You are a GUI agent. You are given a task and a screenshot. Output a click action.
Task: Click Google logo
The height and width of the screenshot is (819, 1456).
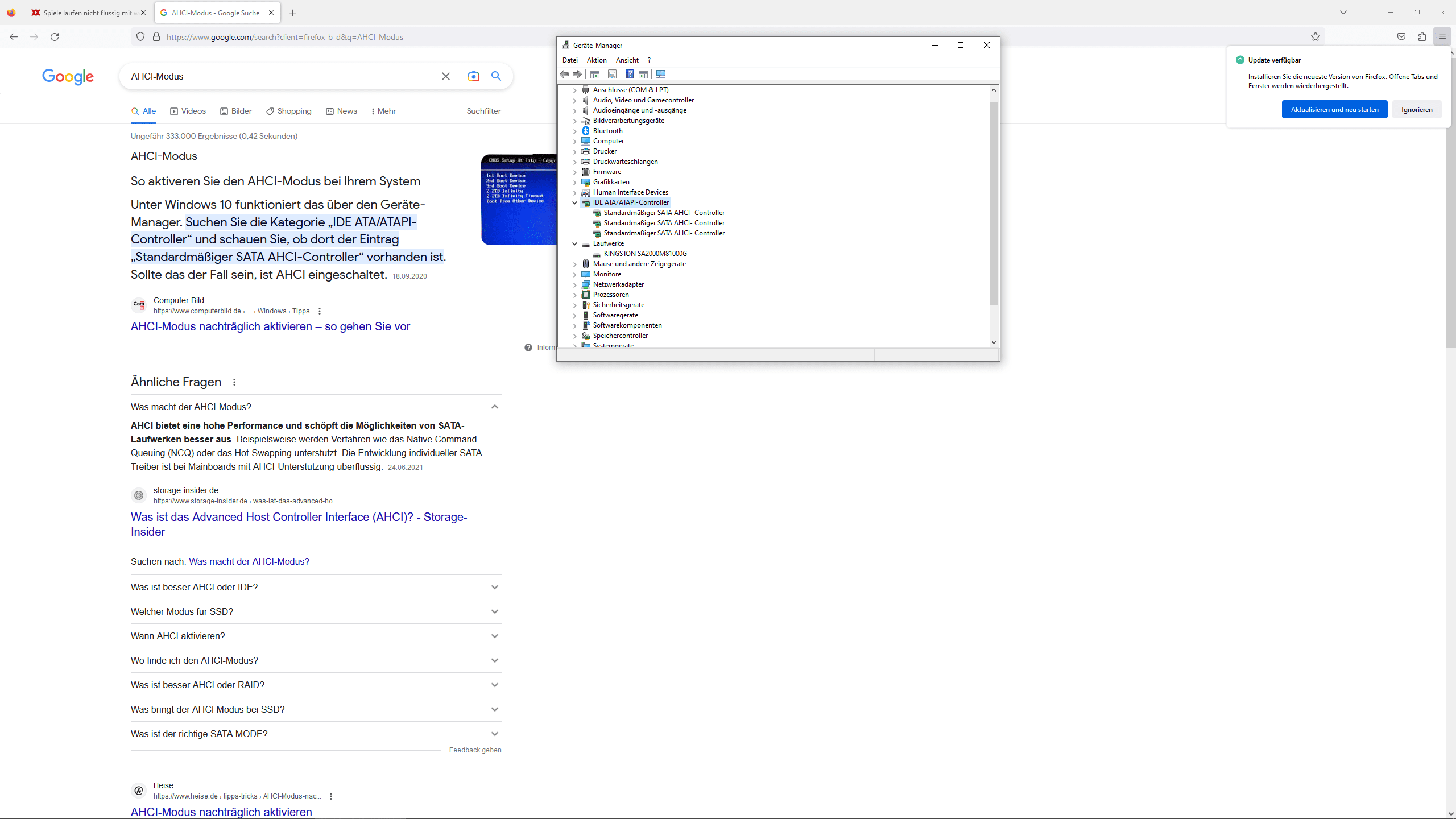[x=68, y=76]
